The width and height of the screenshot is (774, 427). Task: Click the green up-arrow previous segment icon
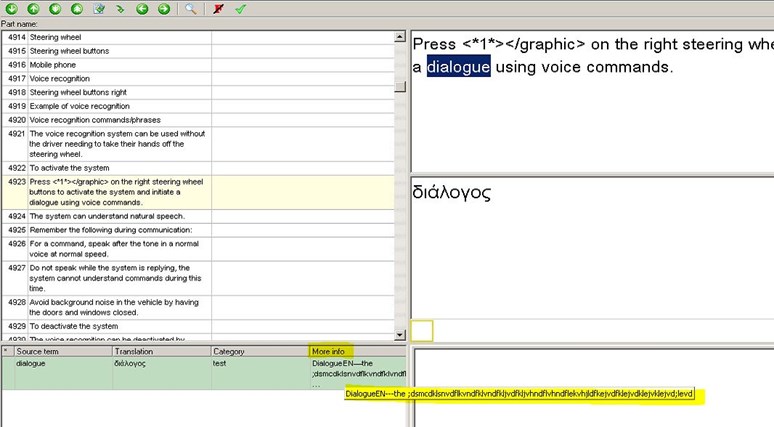33,8
